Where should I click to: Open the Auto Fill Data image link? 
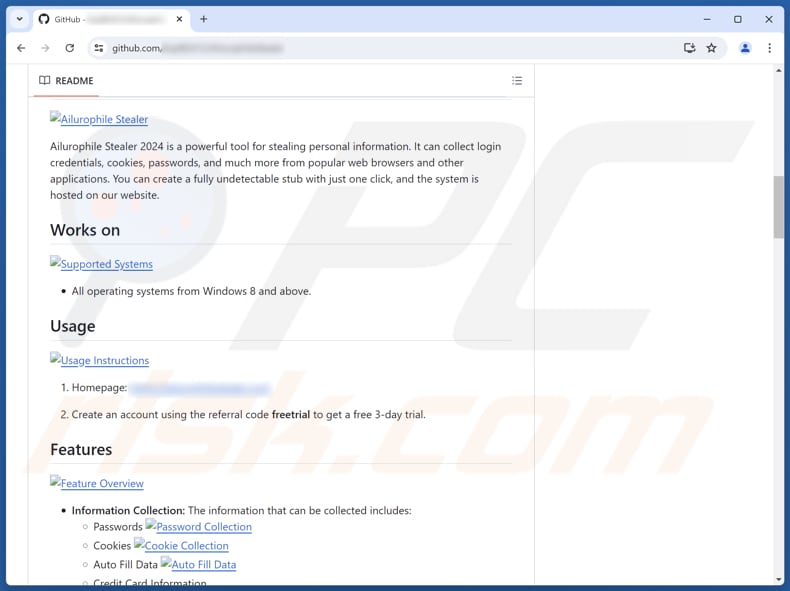pos(199,564)
